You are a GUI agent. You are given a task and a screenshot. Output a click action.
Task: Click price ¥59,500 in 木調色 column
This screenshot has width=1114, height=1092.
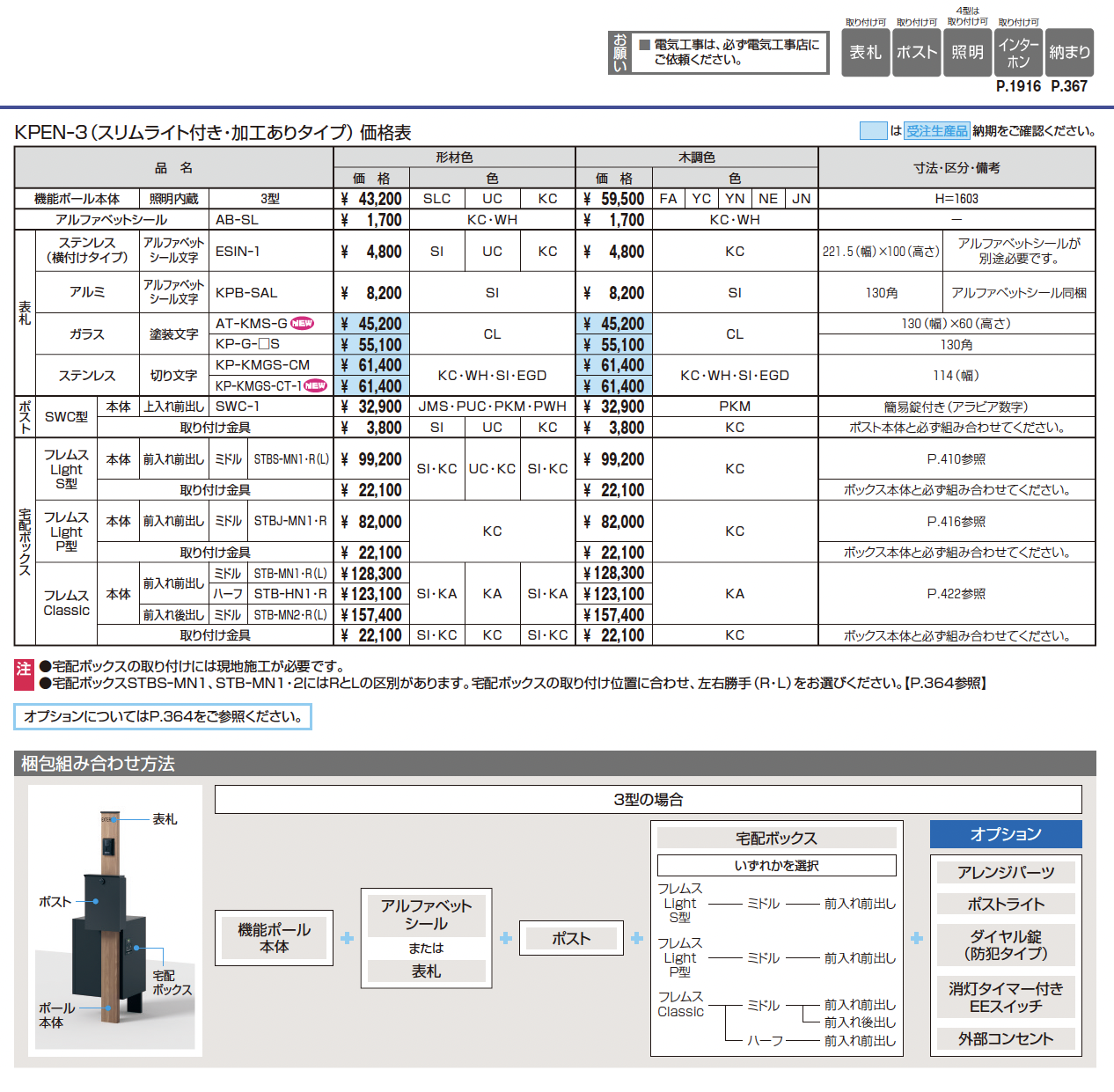click(614, 199)
